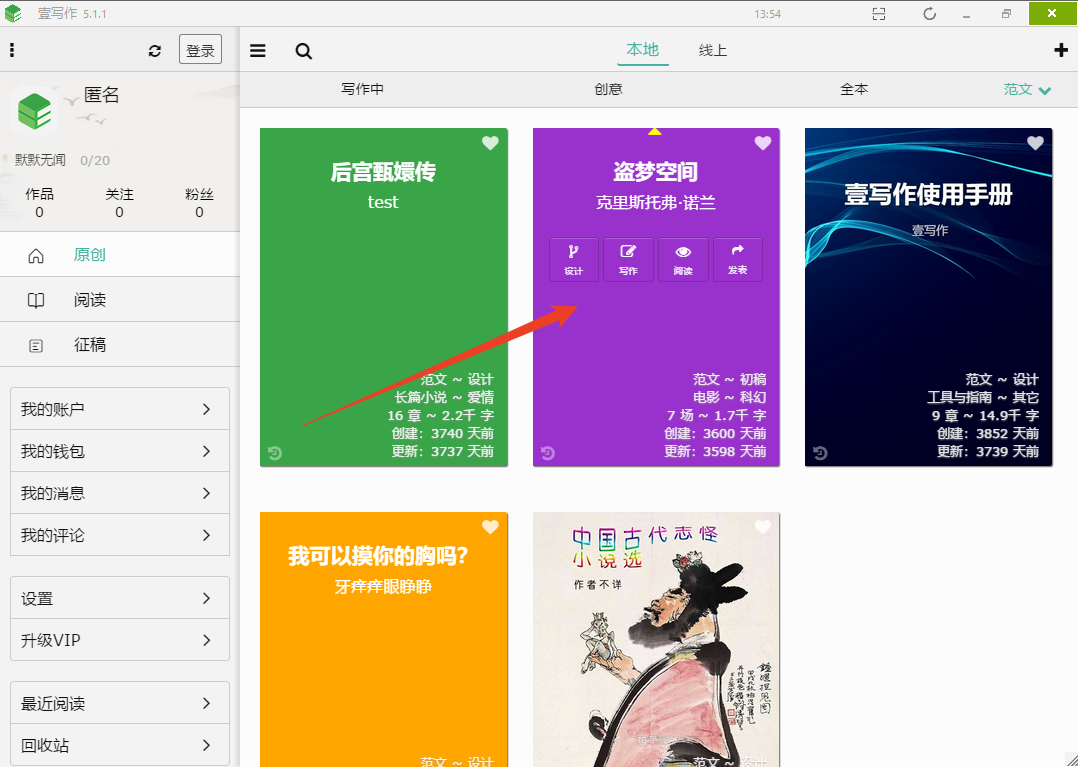Image resolution: width=1078 pixels, height=767 pixels.
Task: Toggle heart favorite on 后宫甄嬛传 card
Action: coord(490,143)
